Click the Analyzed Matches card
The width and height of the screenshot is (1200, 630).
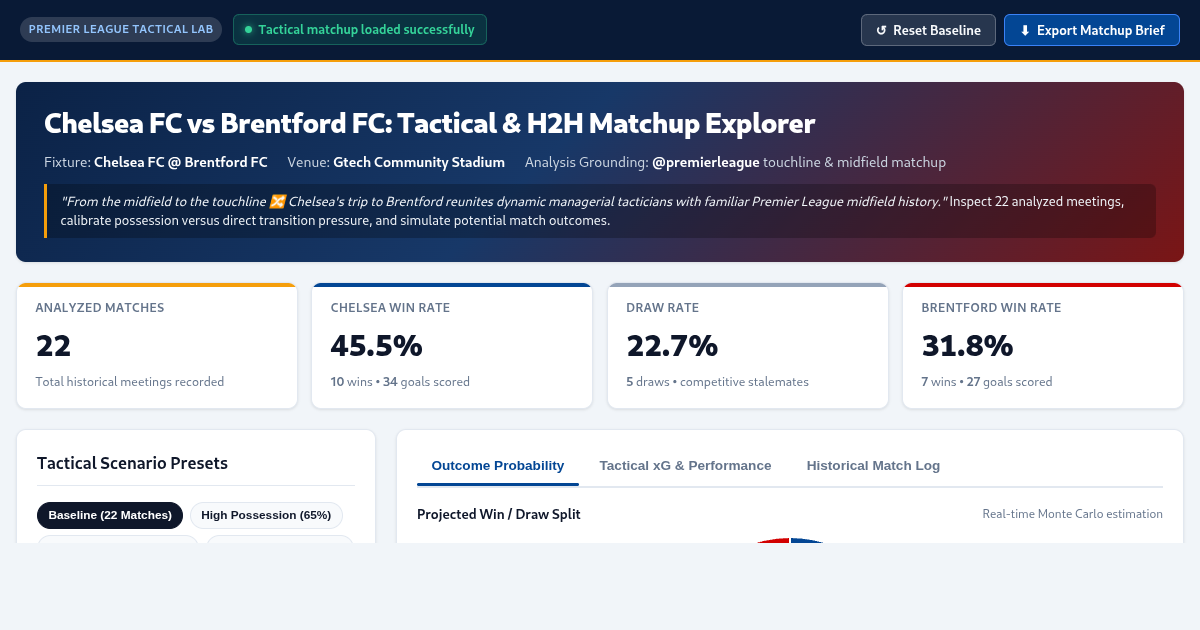coord(157,346)
